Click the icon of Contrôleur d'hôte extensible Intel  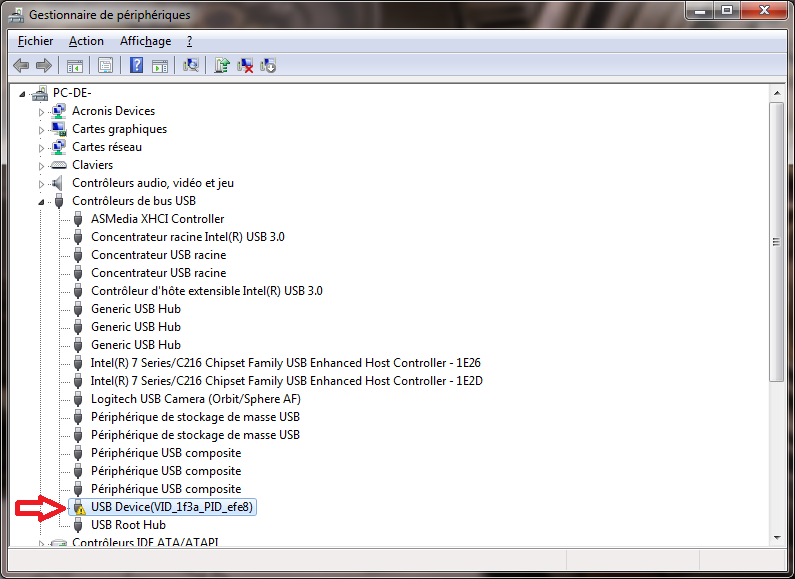click(x=78, y=291)
